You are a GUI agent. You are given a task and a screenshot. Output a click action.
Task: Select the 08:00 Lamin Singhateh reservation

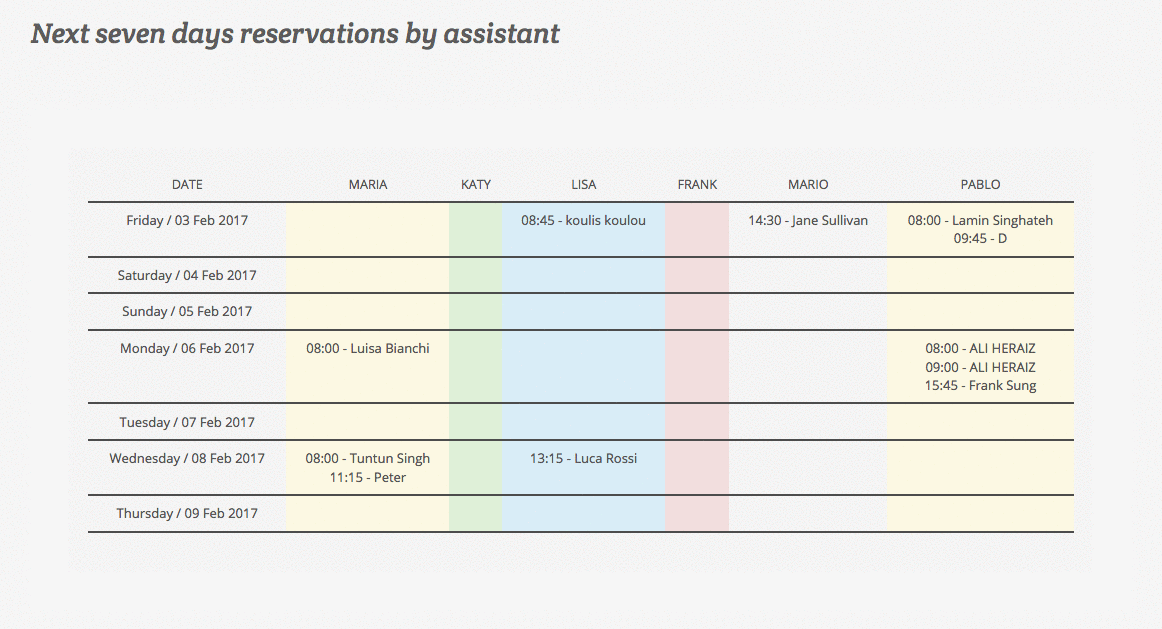click(980, 220)
